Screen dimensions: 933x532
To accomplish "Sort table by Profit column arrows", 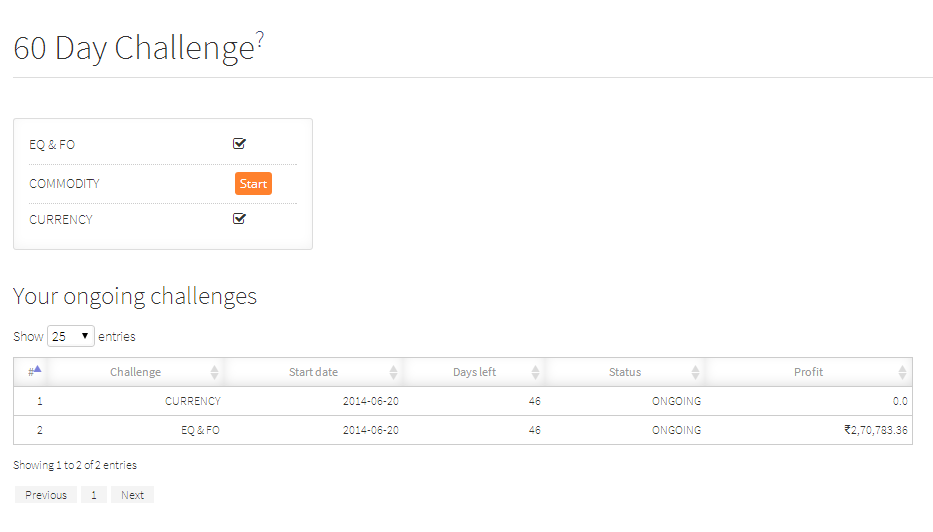I will [902, 373].
